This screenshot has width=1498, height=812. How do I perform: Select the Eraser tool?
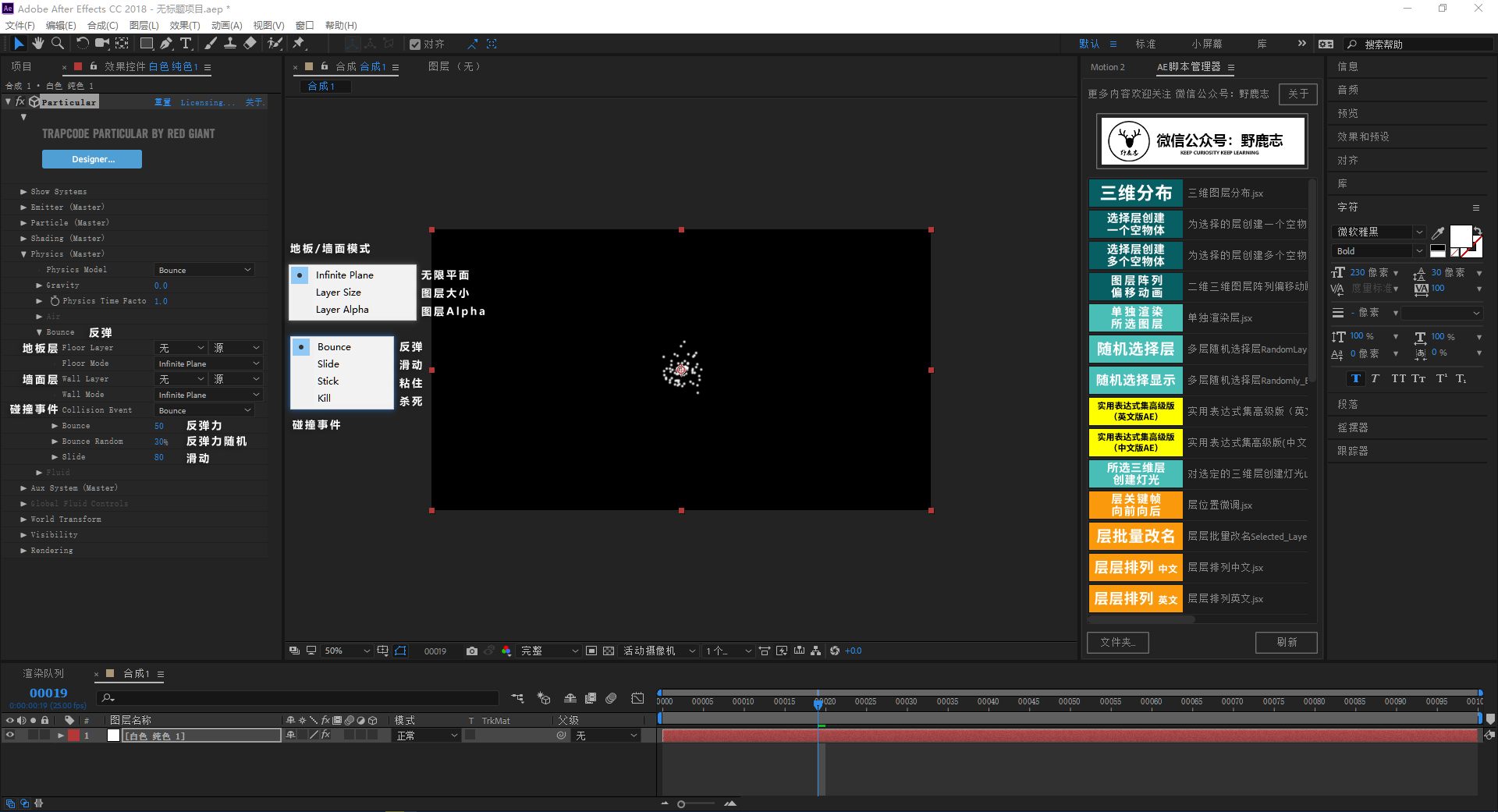(250, 44)
